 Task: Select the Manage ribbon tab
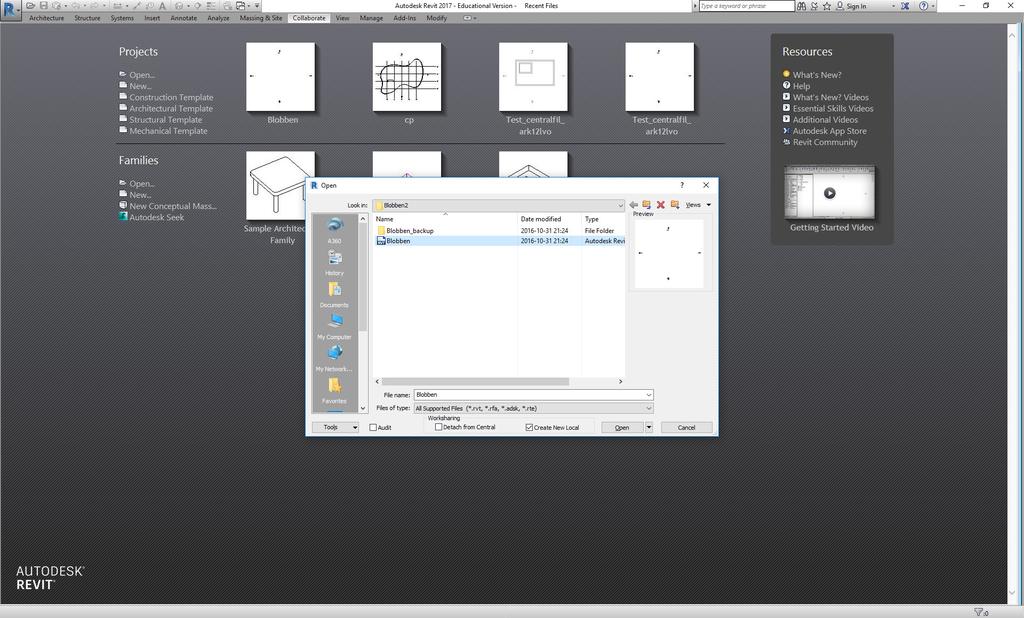tap(371, 18)
